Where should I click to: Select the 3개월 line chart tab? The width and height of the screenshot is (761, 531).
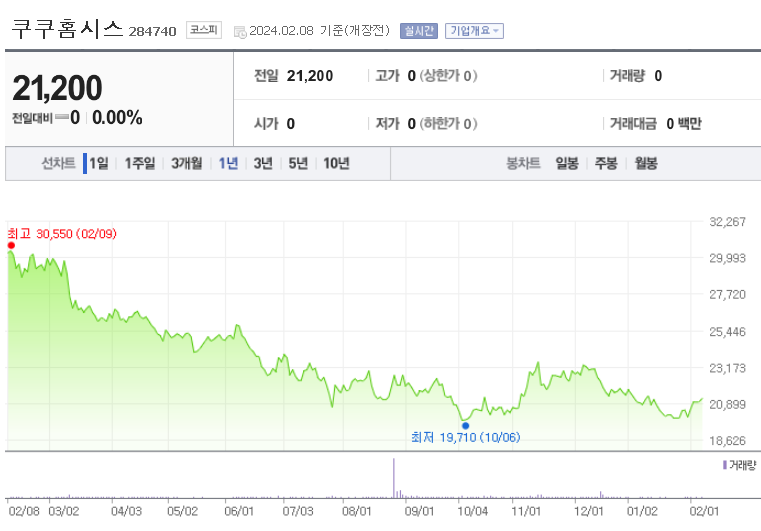(186, 163)
